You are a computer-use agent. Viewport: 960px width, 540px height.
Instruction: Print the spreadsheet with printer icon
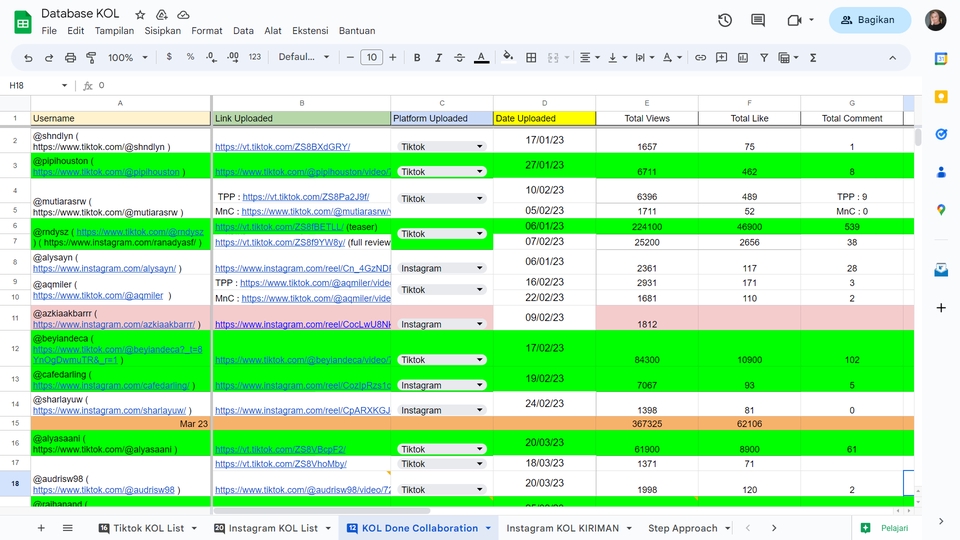70,58
